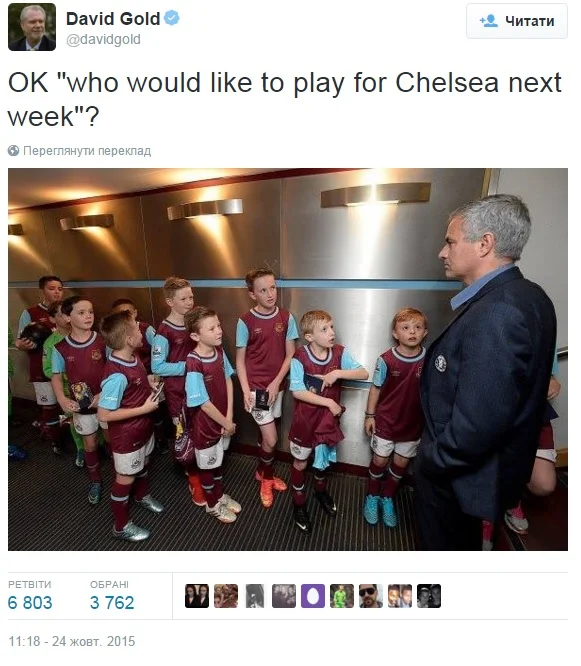
Task: View the 3 762 favorites count
Action: pos(112,602)
